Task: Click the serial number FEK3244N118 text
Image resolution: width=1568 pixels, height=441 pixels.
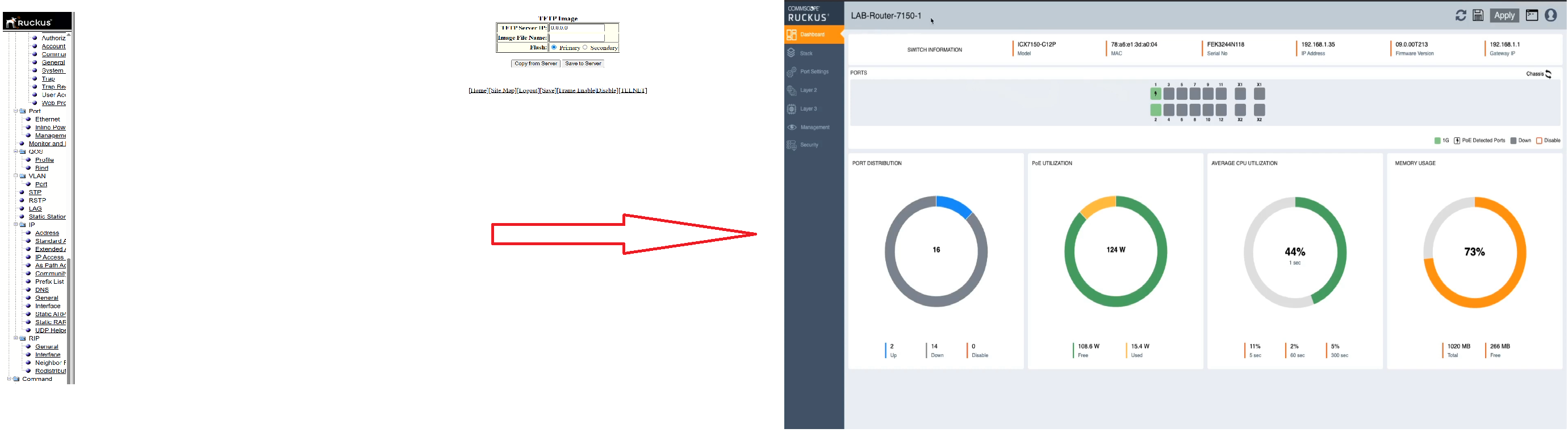Action: (x=1226, y=44)
